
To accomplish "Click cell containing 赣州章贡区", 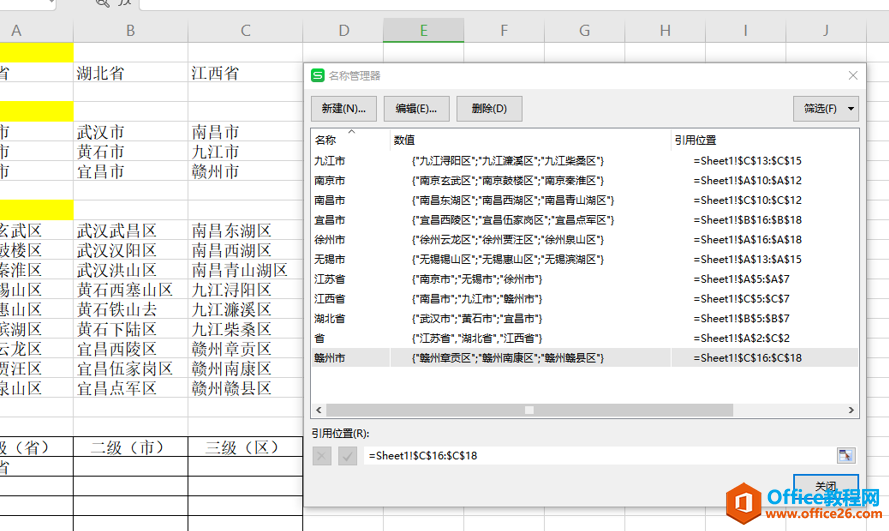I will click(x=245, y=349).
